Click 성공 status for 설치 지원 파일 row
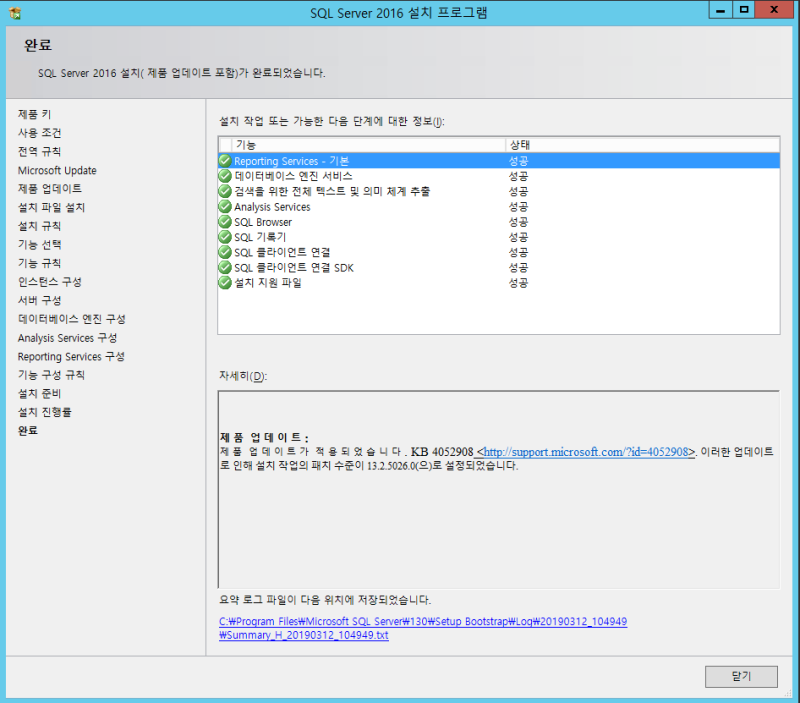 (x=518, y=283)
